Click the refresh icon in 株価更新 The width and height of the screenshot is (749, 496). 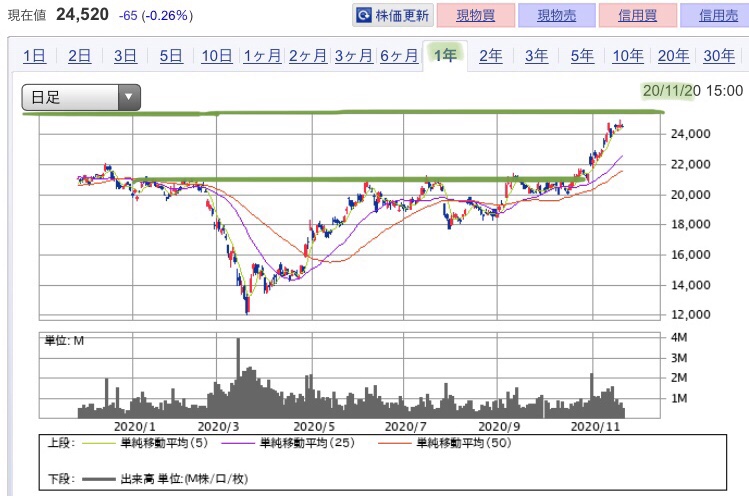(x=364, y=15)
